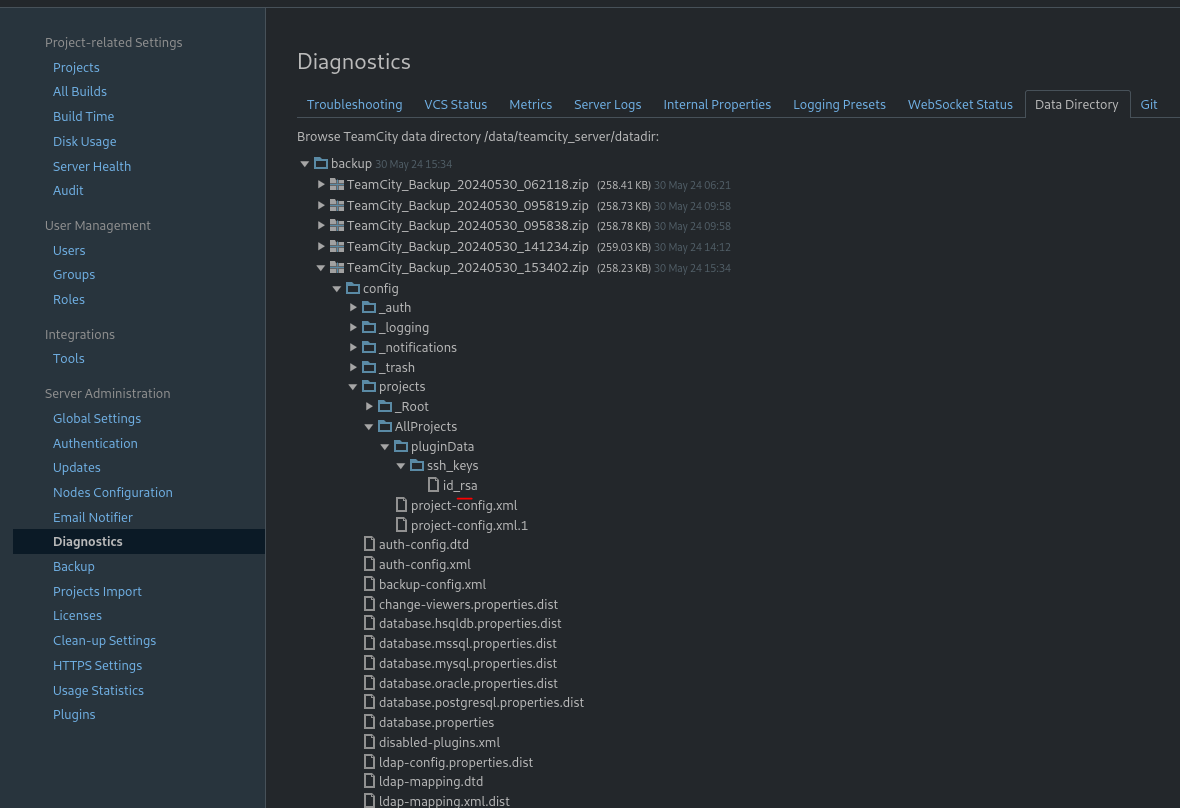
Task: Open the Authentication sidebar link
Action: coord(96,443)
